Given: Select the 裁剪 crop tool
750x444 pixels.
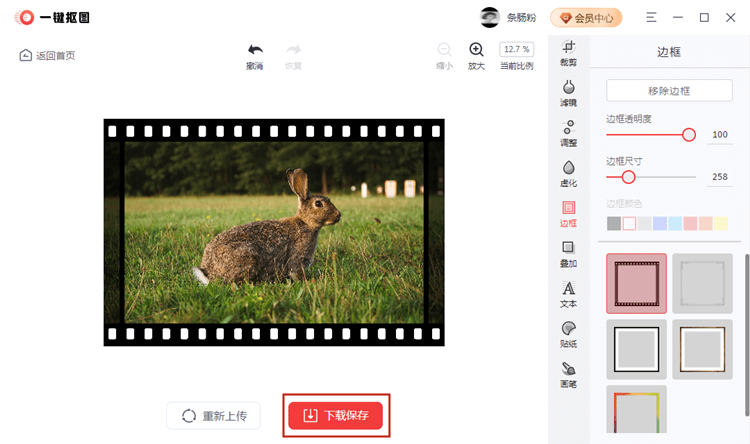Looking at the screenshot, I should tap(568, 53).
